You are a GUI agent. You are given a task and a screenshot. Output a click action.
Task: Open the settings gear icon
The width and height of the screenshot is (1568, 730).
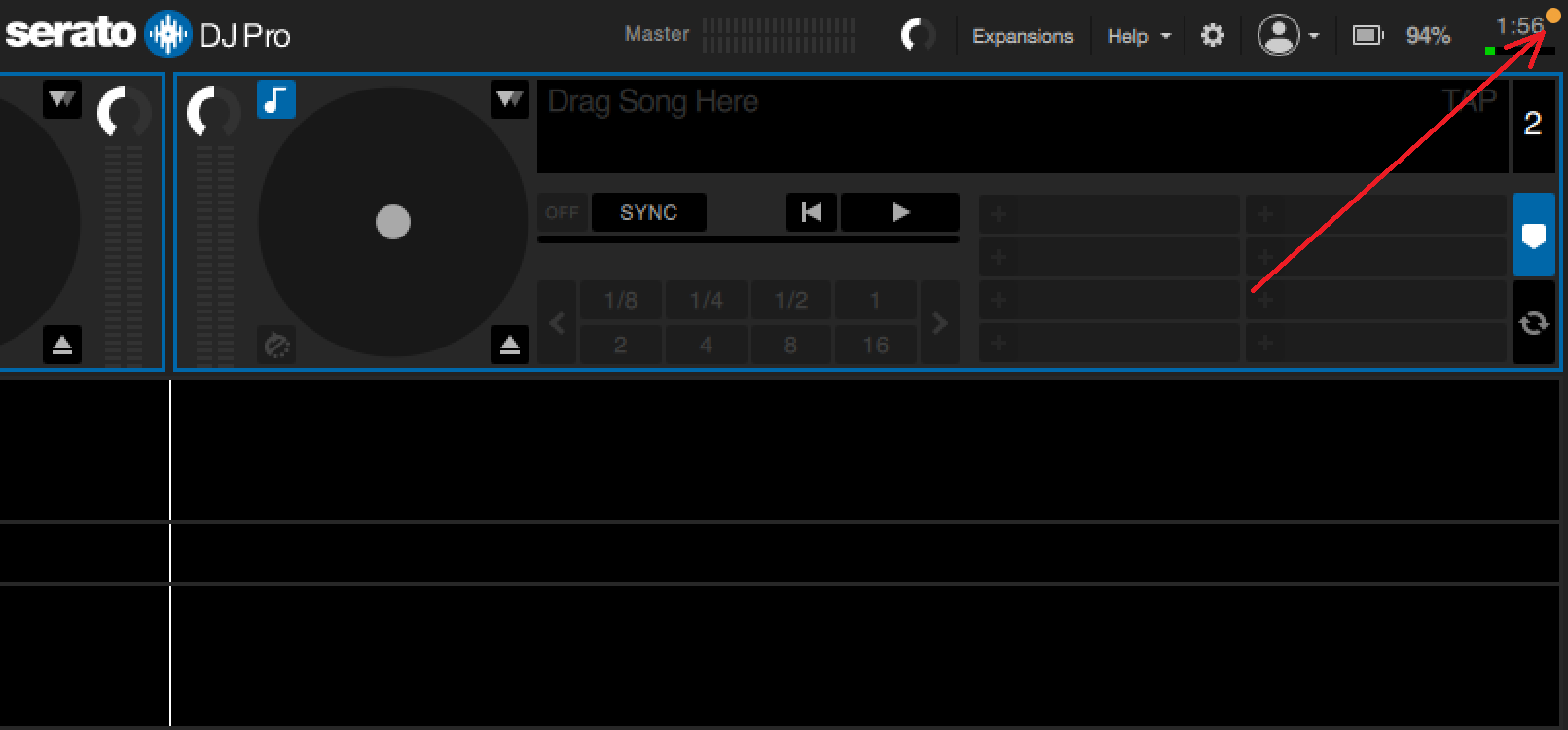pyautogui.click(x=1213, y=36)
